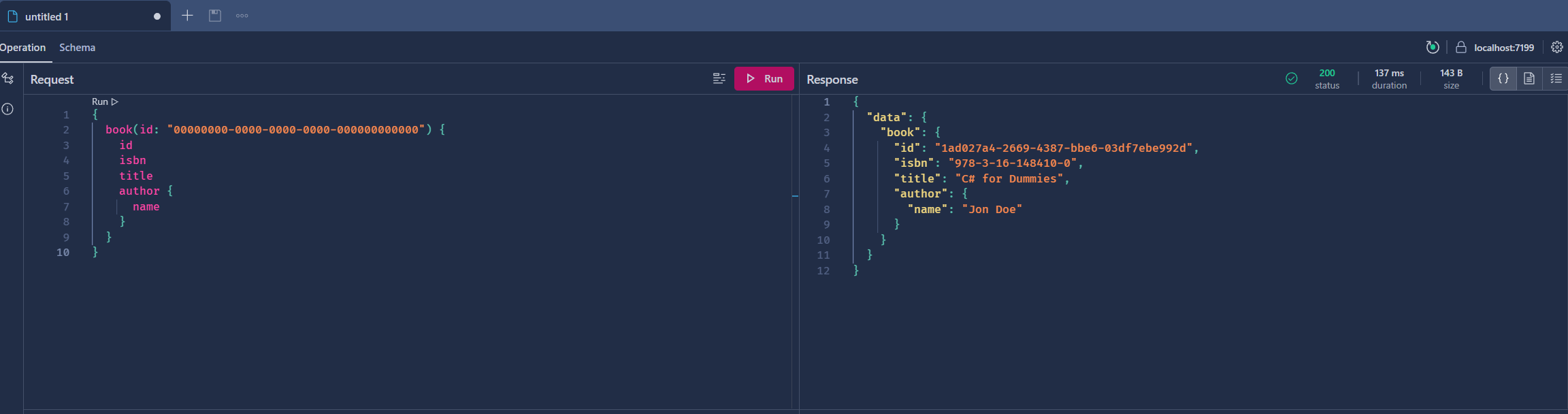
Task: Run the query with pink Run button
Action: (x=764, y=78)
